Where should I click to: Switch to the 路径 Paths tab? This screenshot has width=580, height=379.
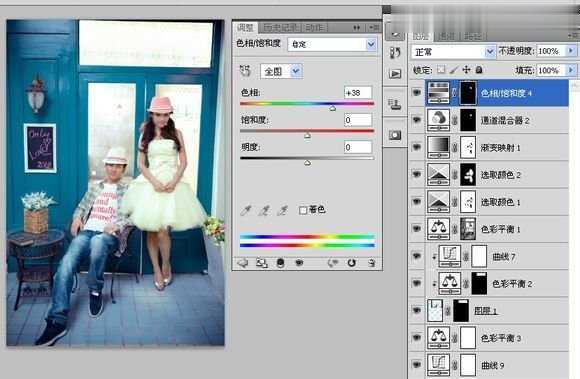tap(473, 36)
